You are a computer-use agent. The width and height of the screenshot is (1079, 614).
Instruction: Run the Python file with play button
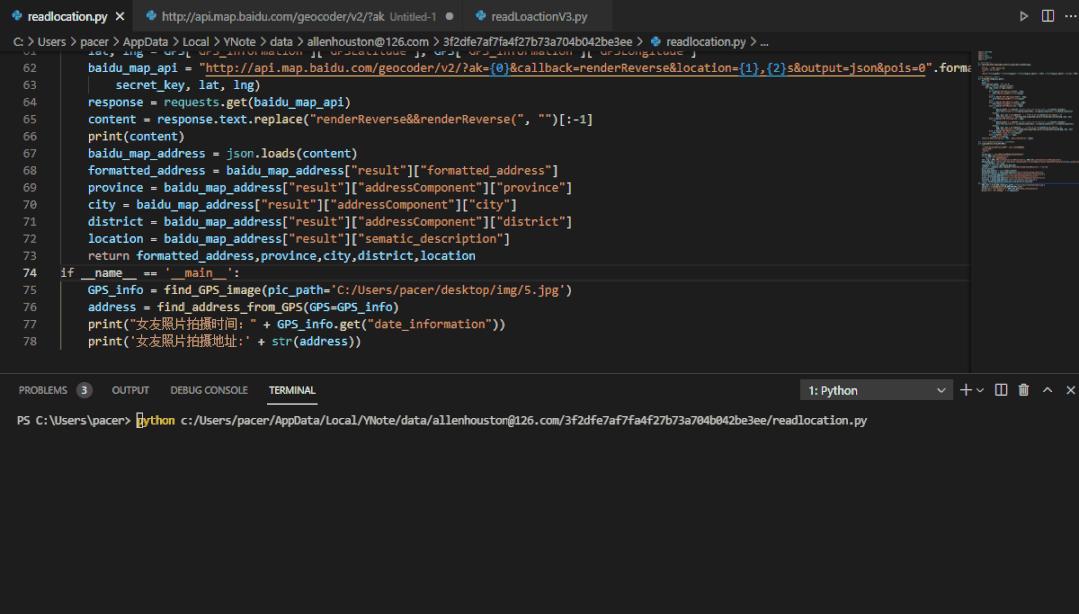pyautogui.click(x=1023, y=16)
